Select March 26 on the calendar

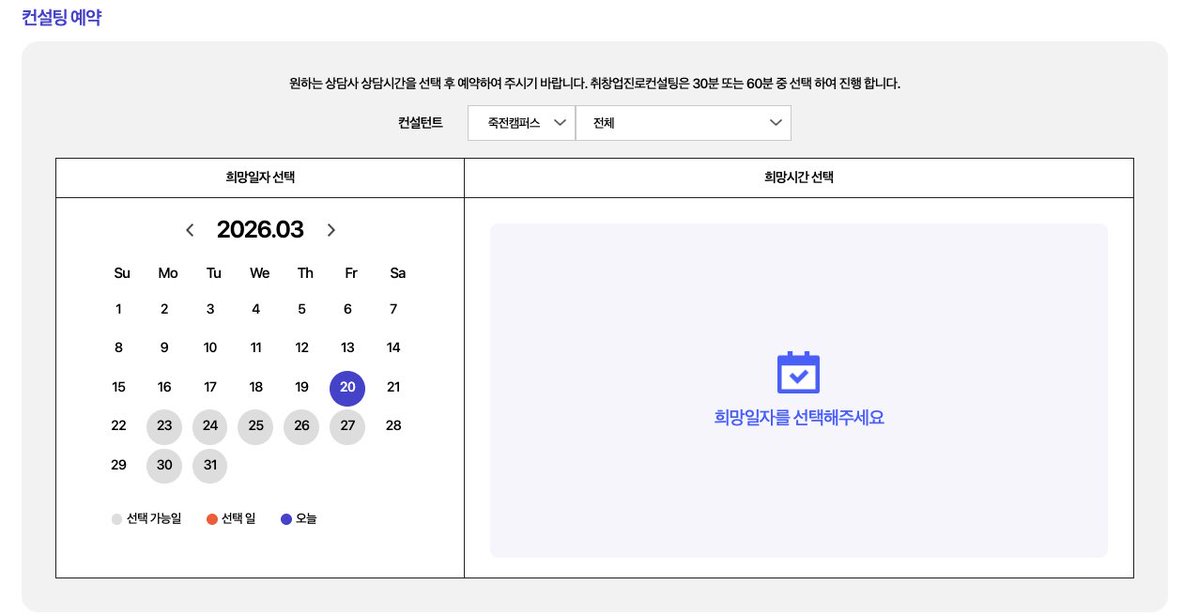coord(302,426)
